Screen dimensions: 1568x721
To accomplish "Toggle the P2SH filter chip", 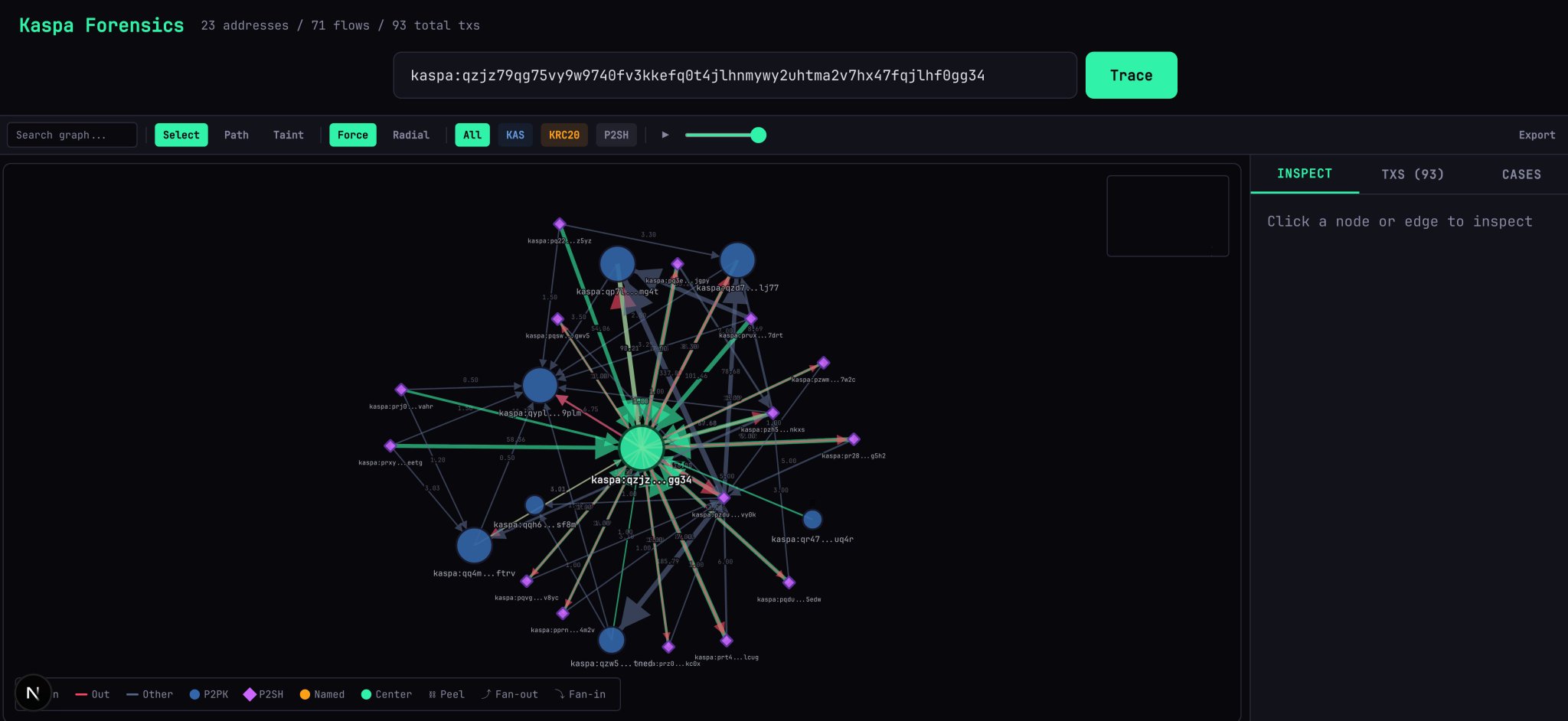I will [x=616, y=135].
